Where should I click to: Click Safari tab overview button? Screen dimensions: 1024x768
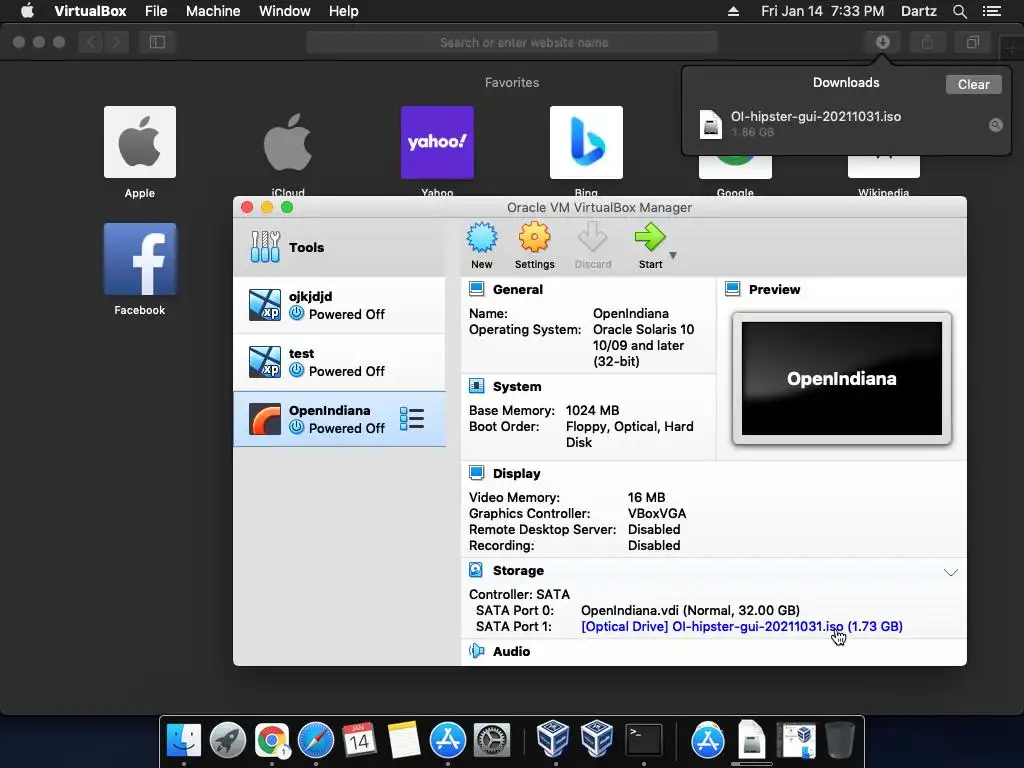coord(972,42)
